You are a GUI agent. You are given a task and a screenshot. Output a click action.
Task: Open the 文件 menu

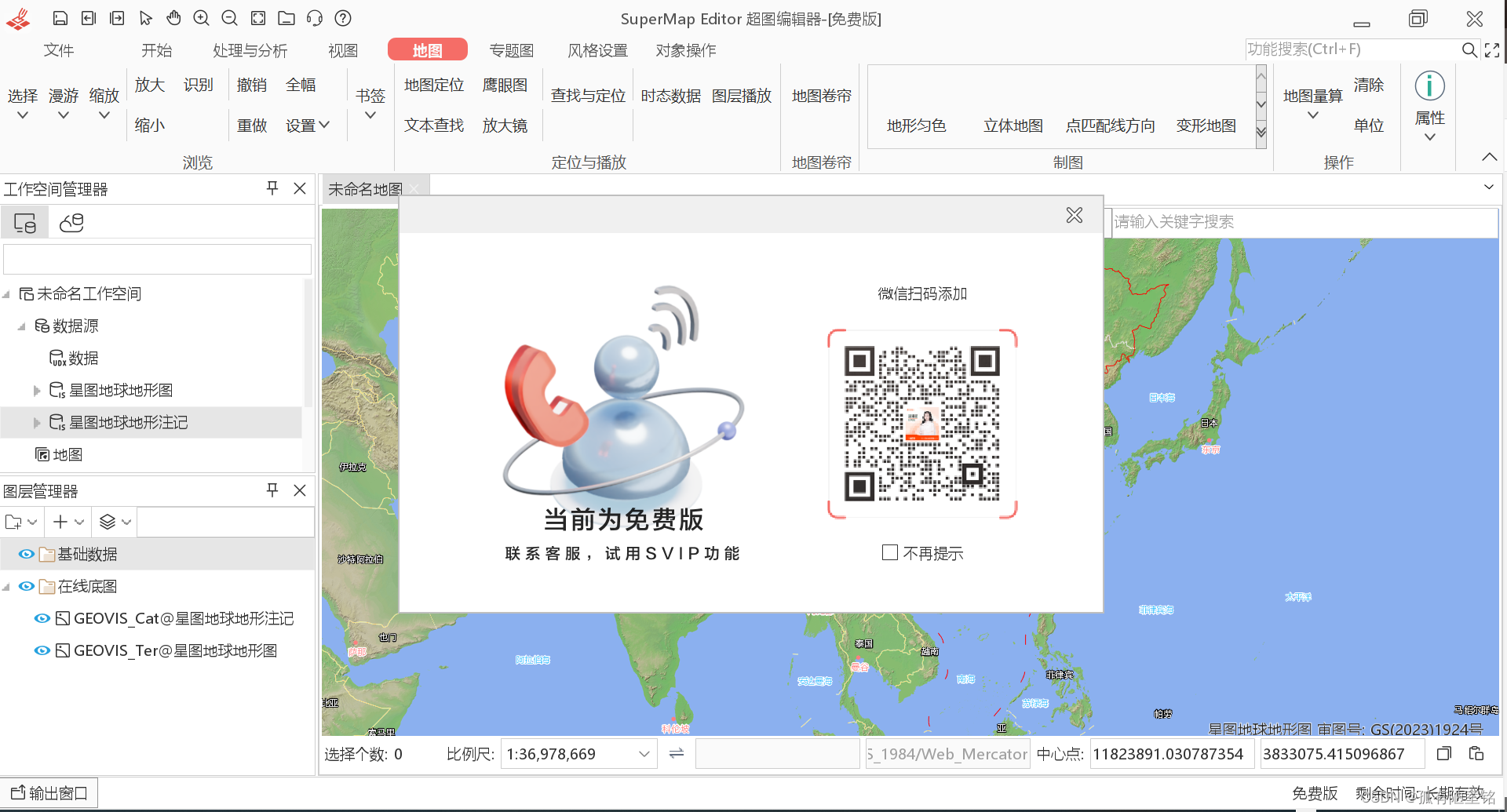[59, 50]
